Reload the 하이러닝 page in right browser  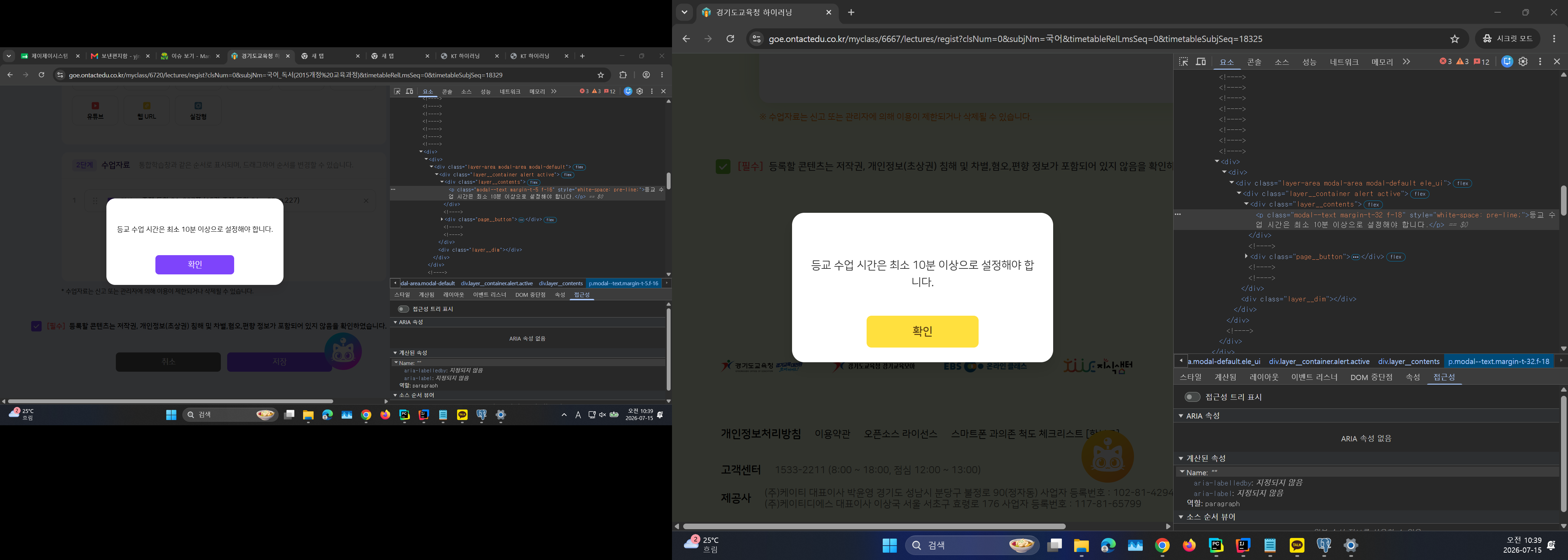coord(730,39)
